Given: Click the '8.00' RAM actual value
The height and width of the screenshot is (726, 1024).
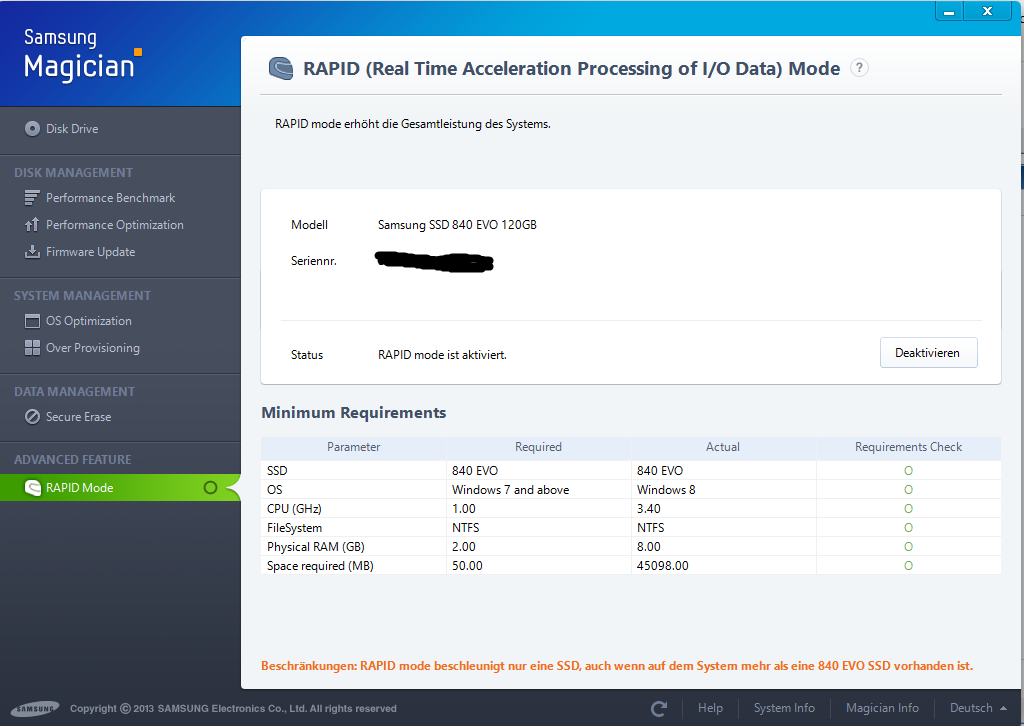Looking at the screenshot, I should click(x=648, y=546).
